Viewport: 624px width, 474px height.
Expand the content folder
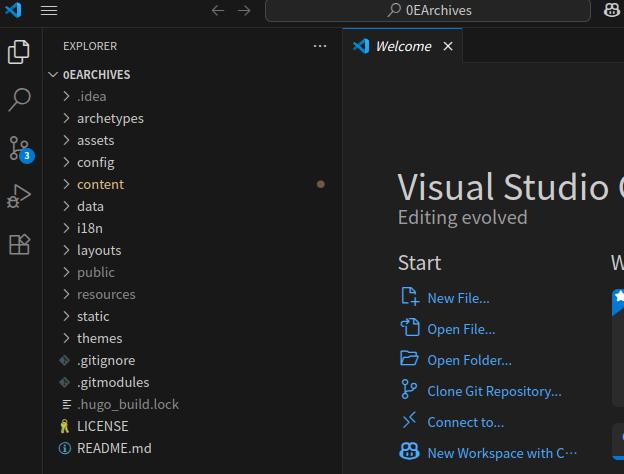(100, 184)
